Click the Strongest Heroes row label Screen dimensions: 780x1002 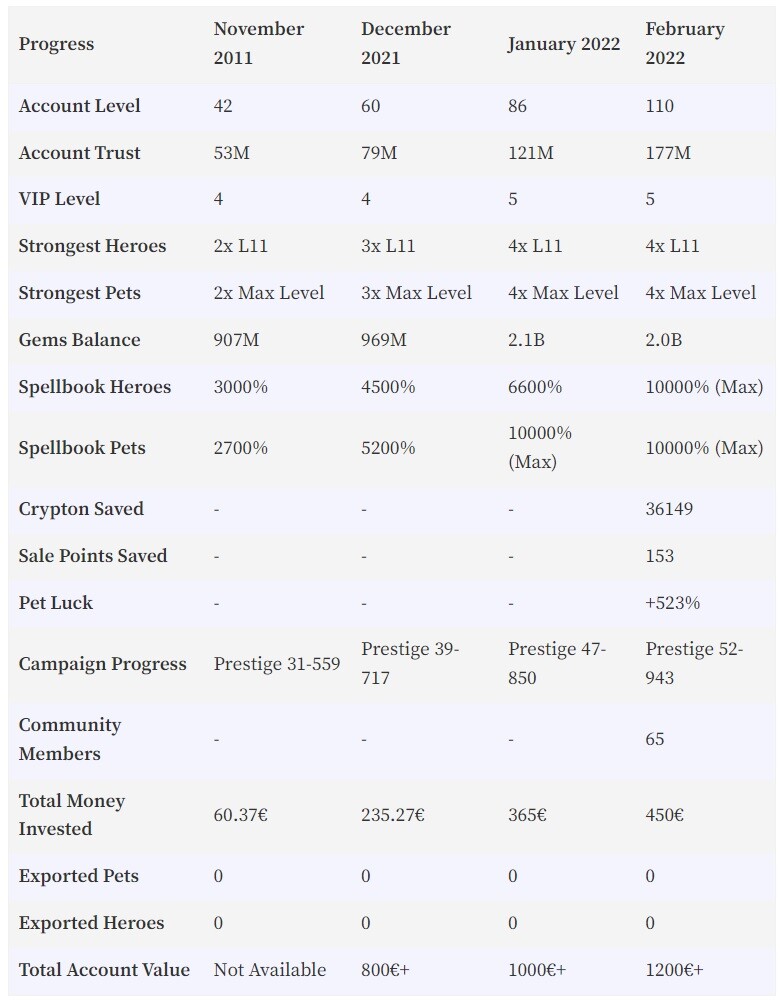click(92, 246)
